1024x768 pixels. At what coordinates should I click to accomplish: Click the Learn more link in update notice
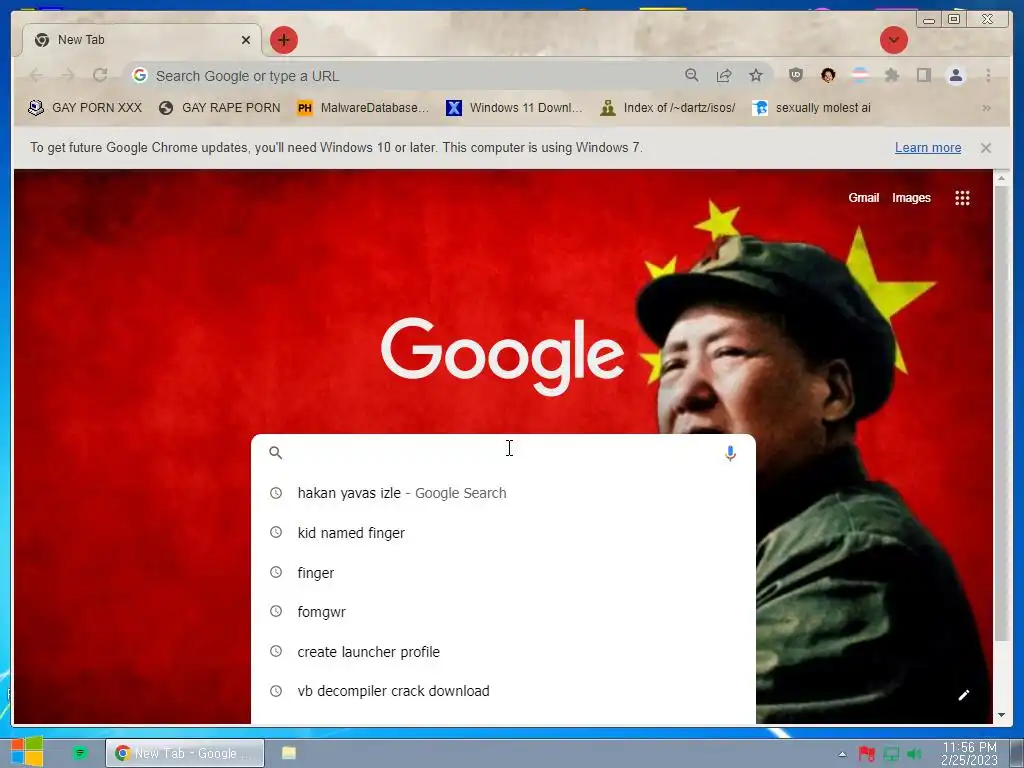pyautogui.click(x=927, y=148)
